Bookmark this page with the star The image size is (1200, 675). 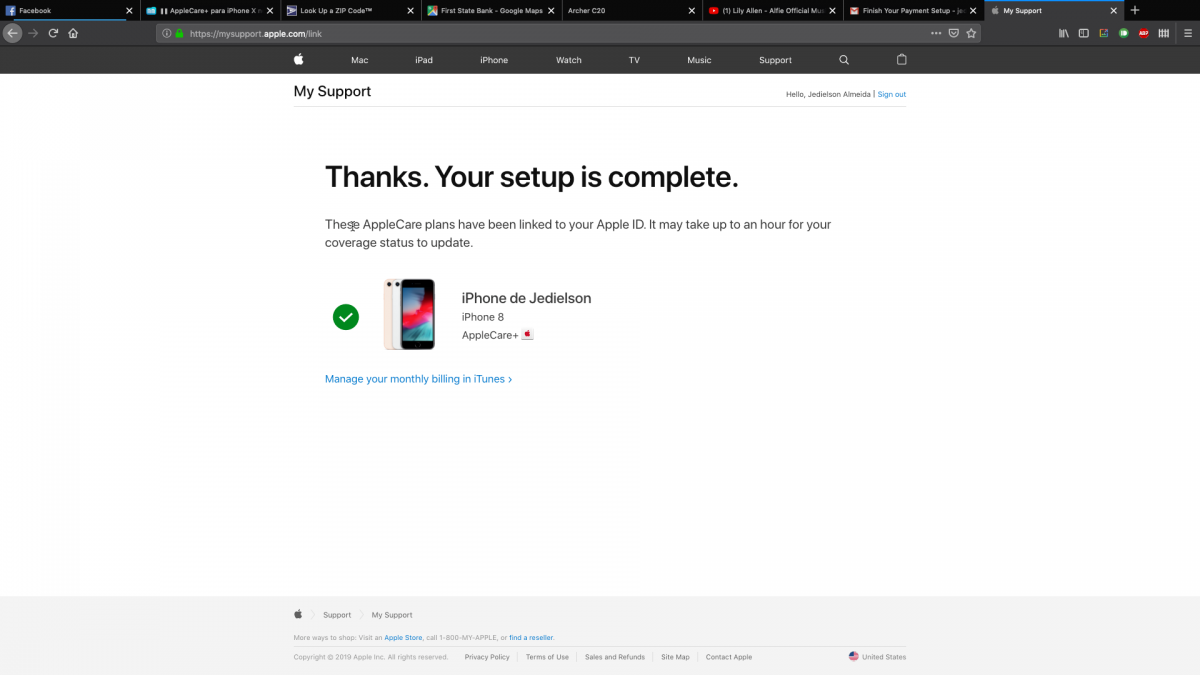(971, 33)
